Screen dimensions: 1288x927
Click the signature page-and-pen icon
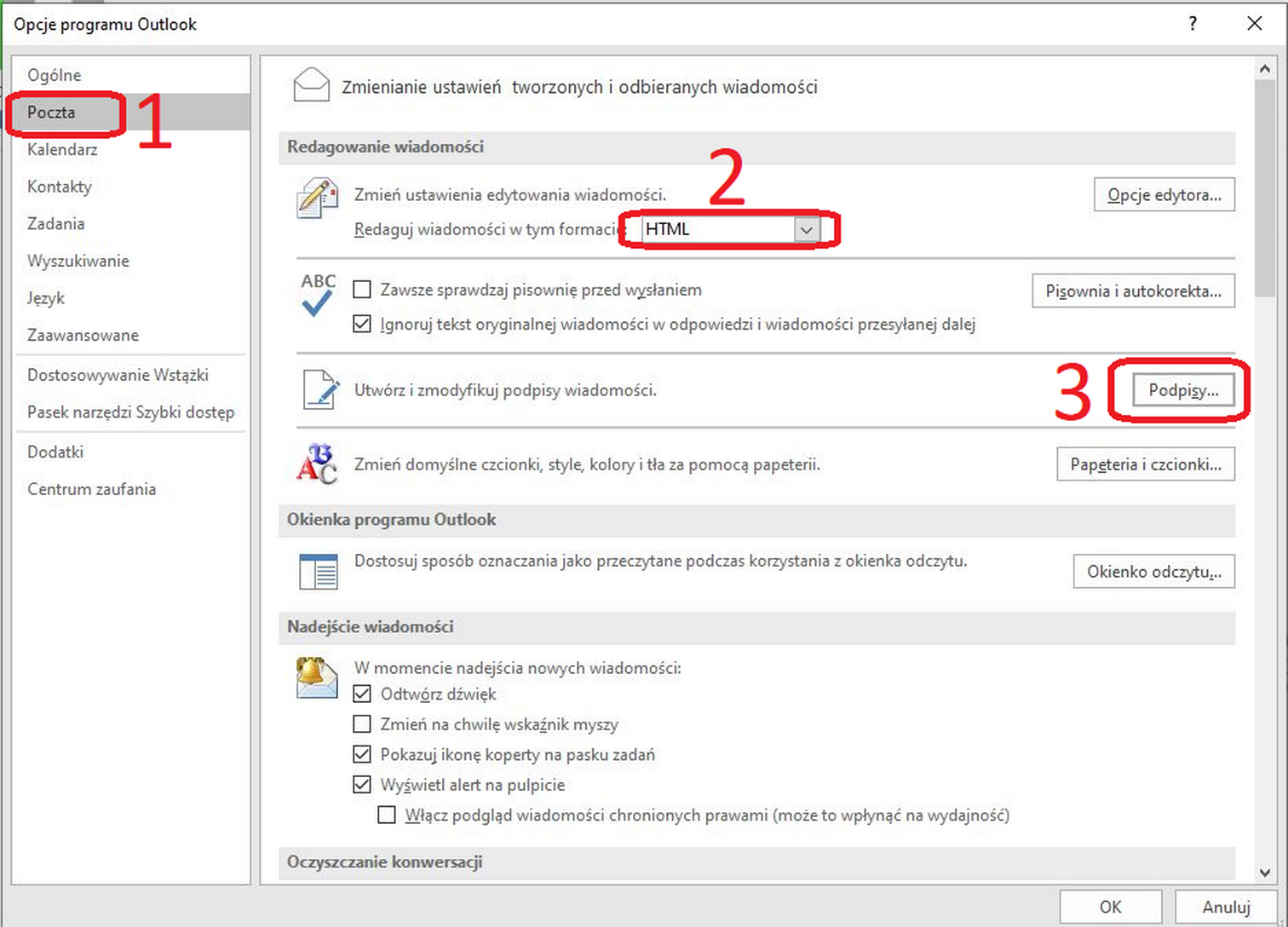click(x=321, y=390)
